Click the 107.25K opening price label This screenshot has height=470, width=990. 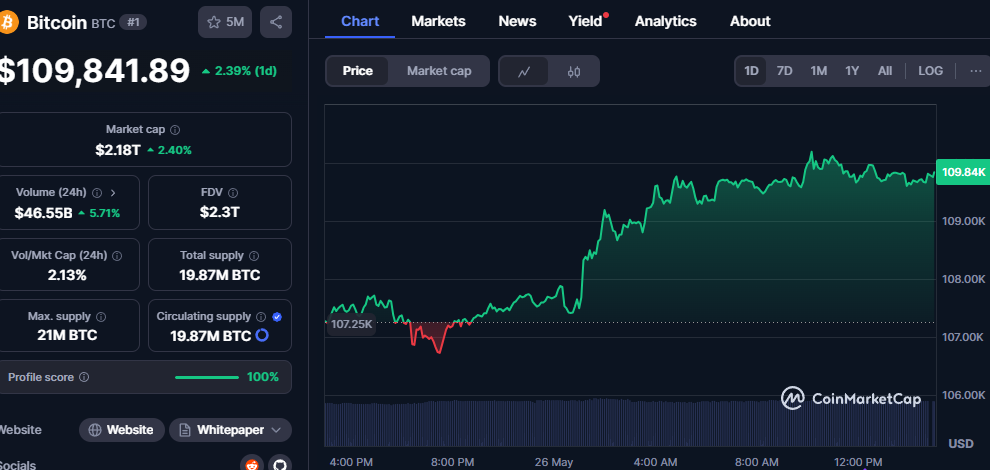tap(352, 325)
